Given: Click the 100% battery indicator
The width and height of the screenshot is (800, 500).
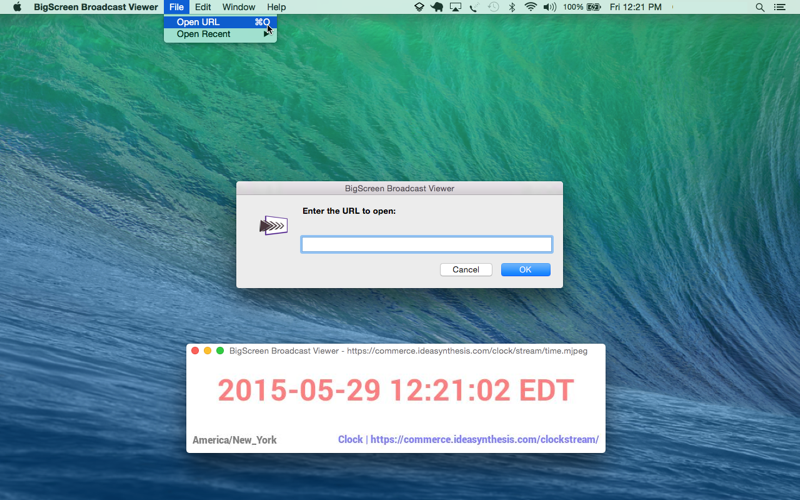Looking at the screenshot, I should 582,7.
